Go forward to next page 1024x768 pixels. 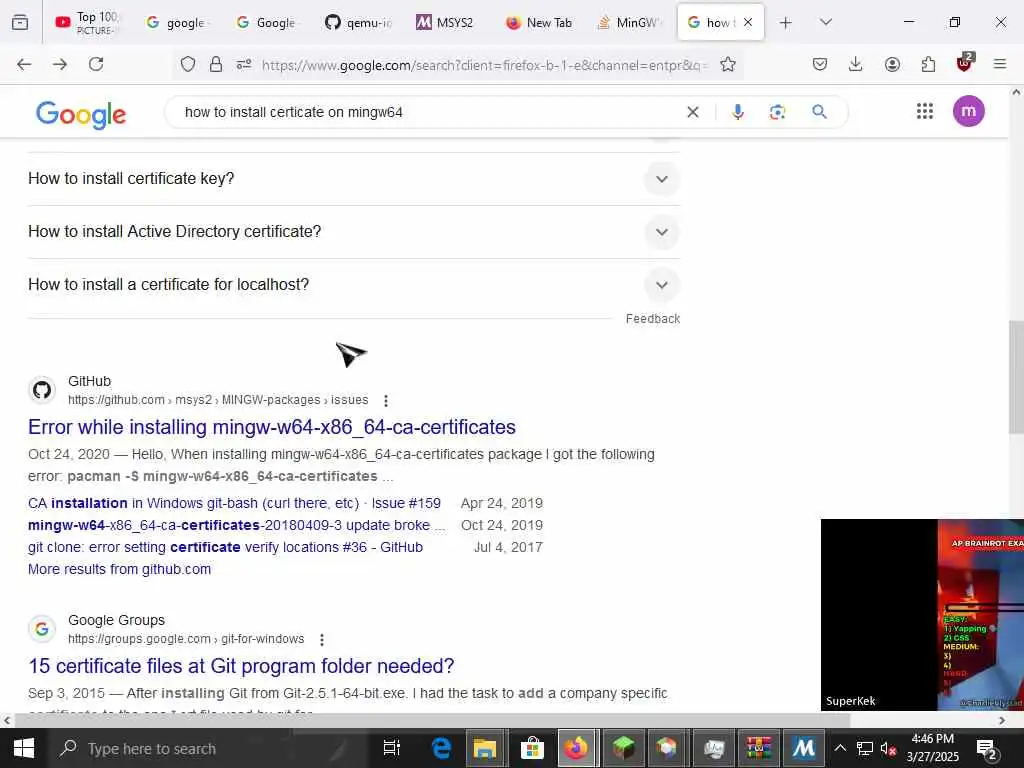pyautogui.click(x=60, y=64)
